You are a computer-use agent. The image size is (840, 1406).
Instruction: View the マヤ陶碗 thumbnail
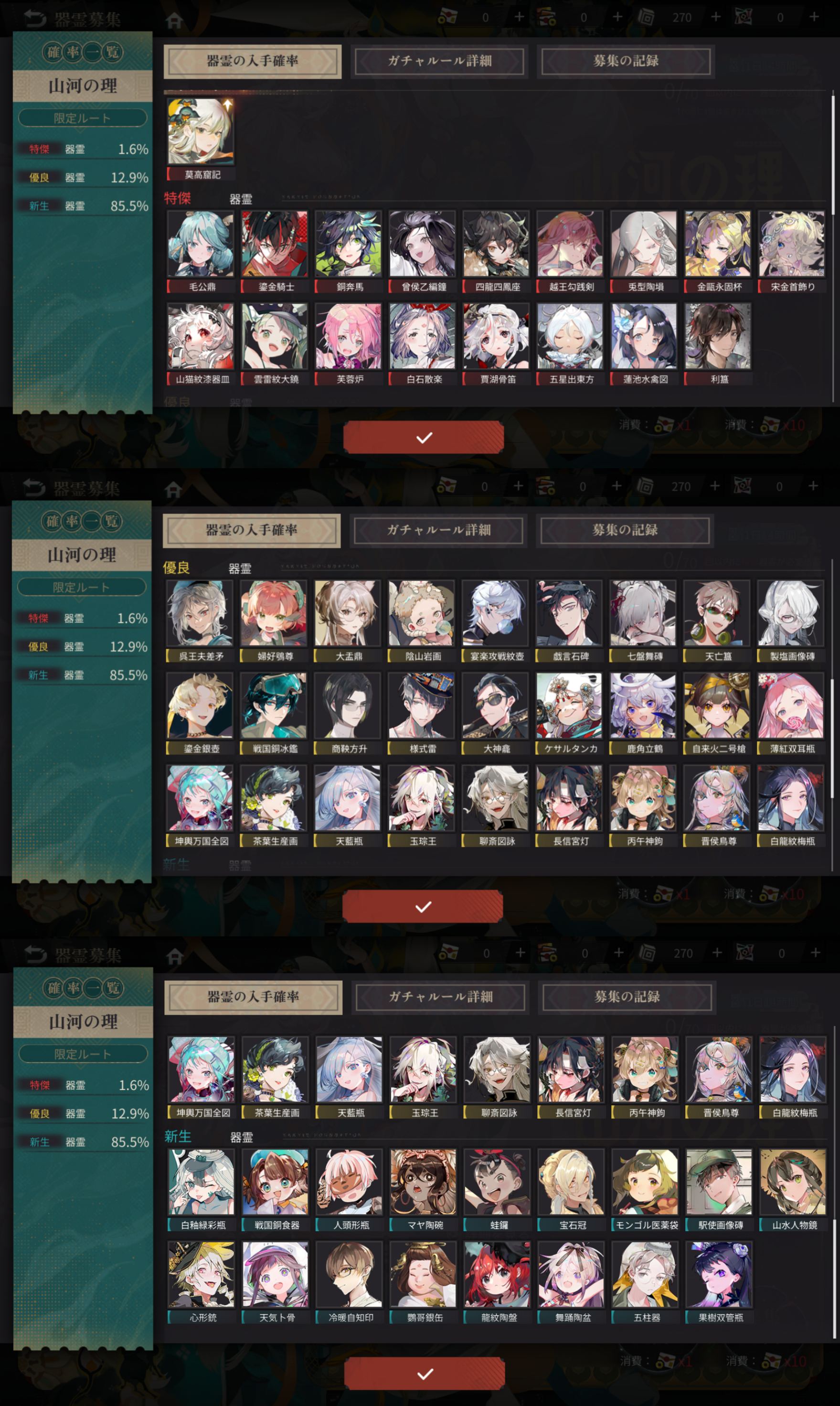click(424, 1181)
